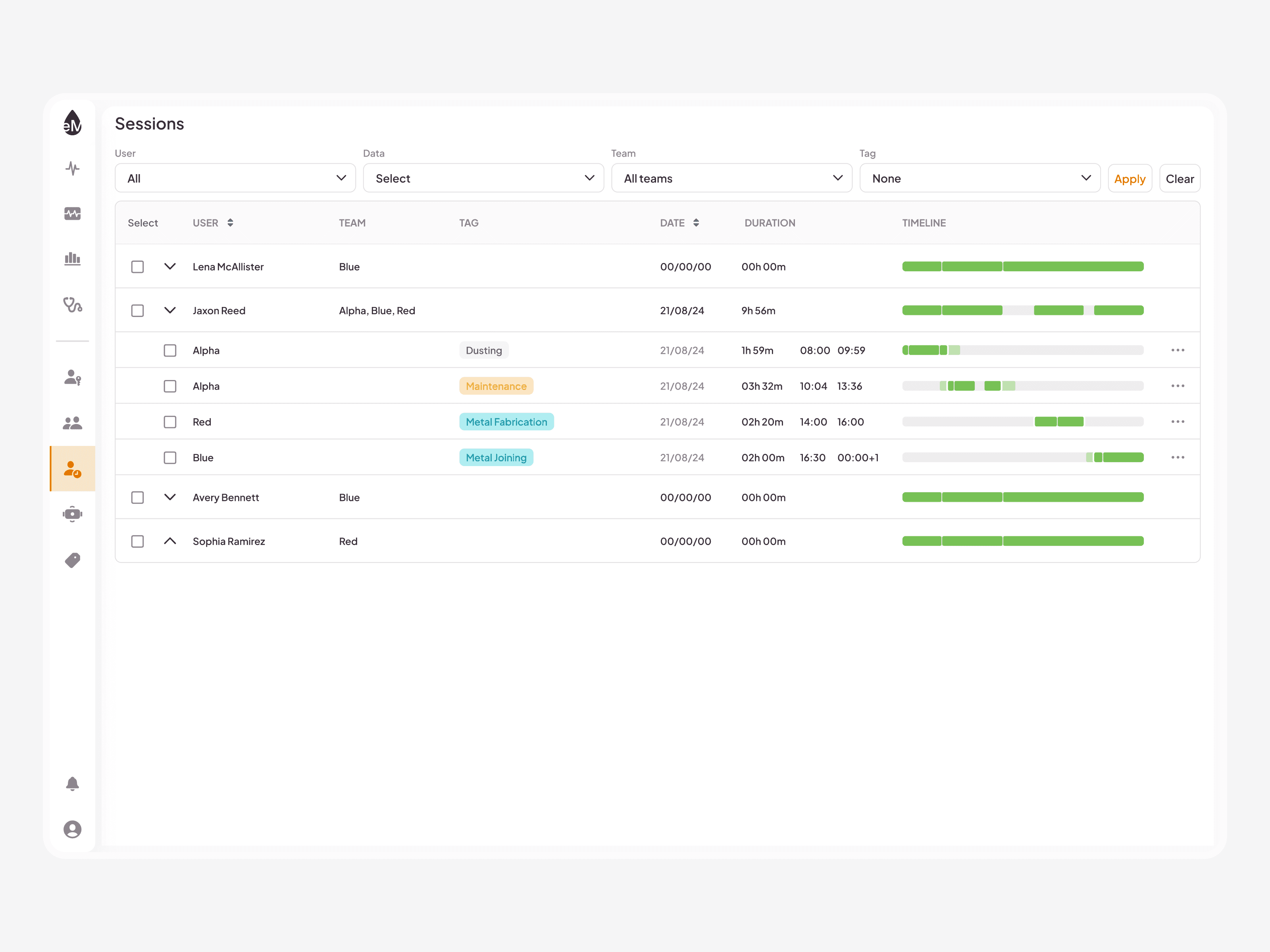
Task: Open the user key permissions icon
Action: click(x=72, y=378)
